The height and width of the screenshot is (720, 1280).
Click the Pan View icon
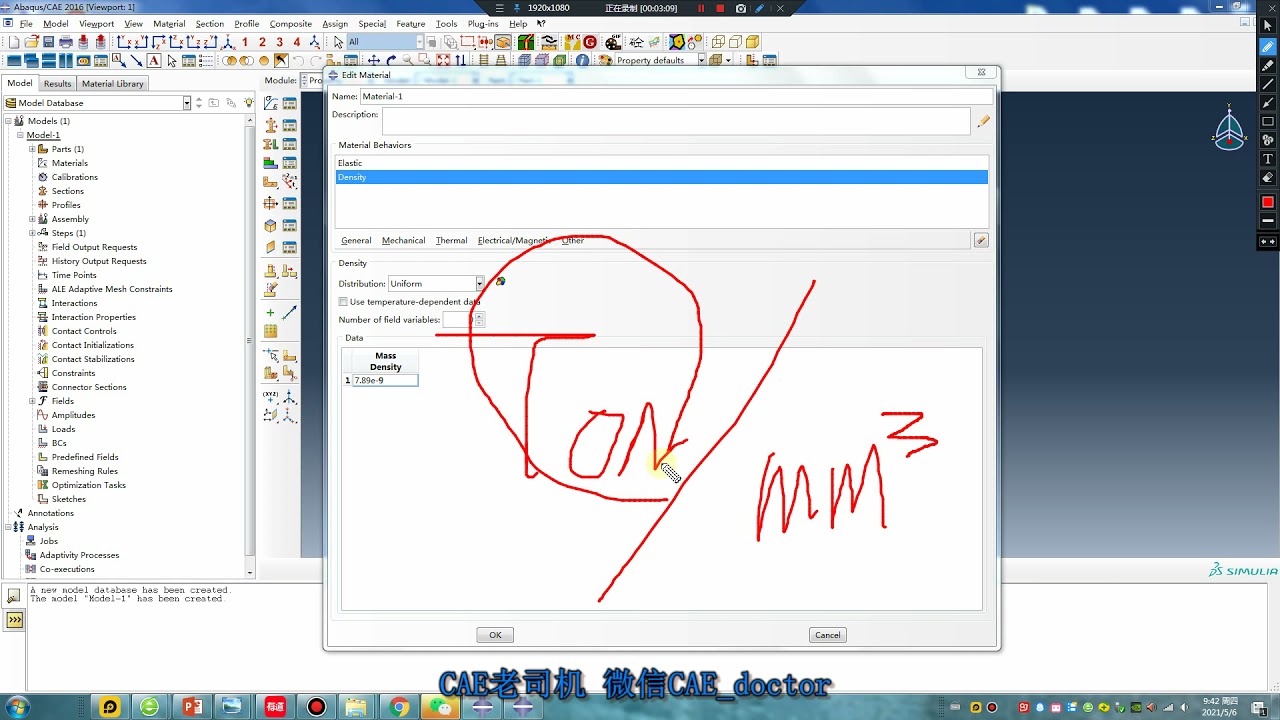[x=374, y=60]
